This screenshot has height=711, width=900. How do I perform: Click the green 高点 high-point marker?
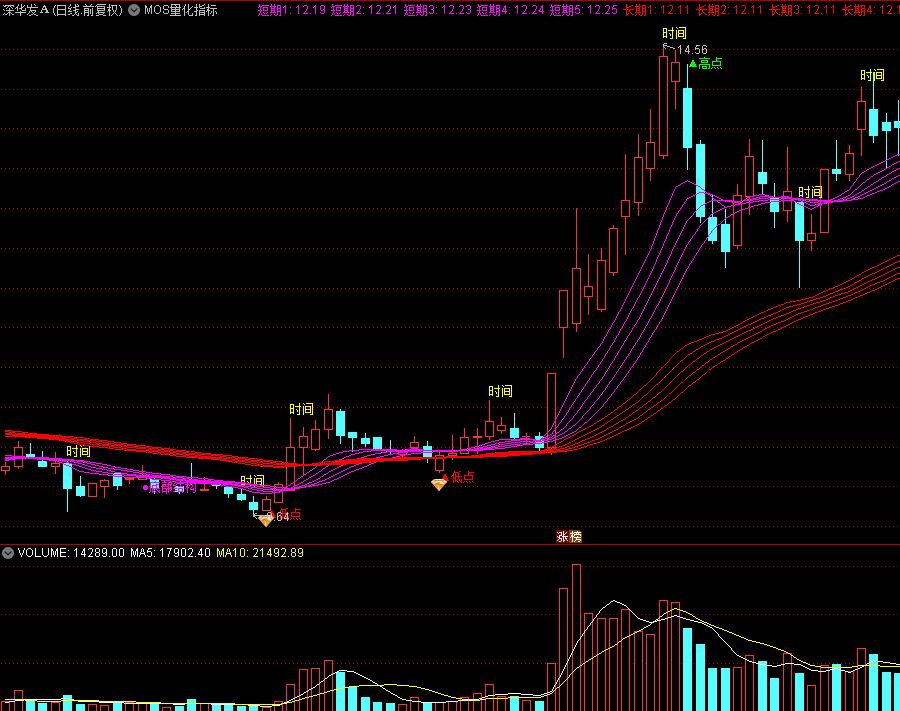coord(705,64)
